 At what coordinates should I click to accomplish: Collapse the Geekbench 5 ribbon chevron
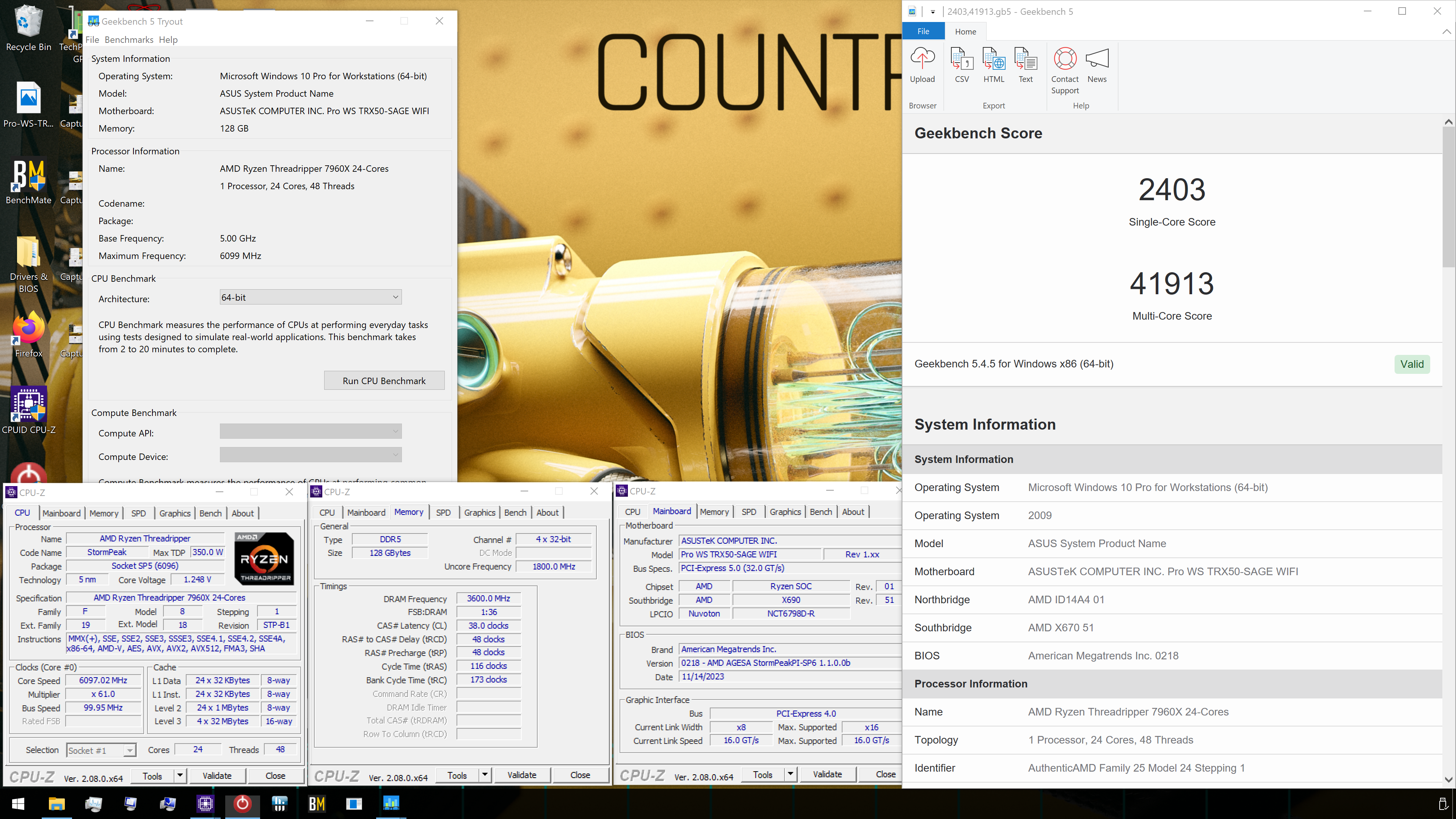pos(1446,31)
